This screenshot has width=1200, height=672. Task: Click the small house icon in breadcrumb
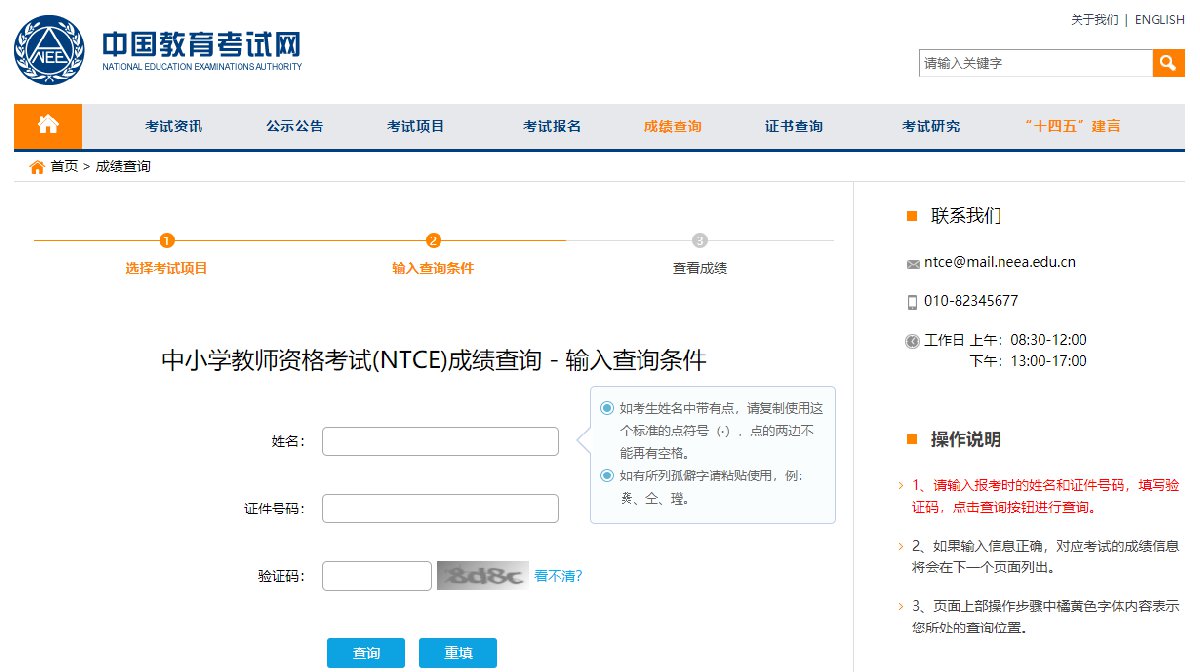(x=37, y=167)
